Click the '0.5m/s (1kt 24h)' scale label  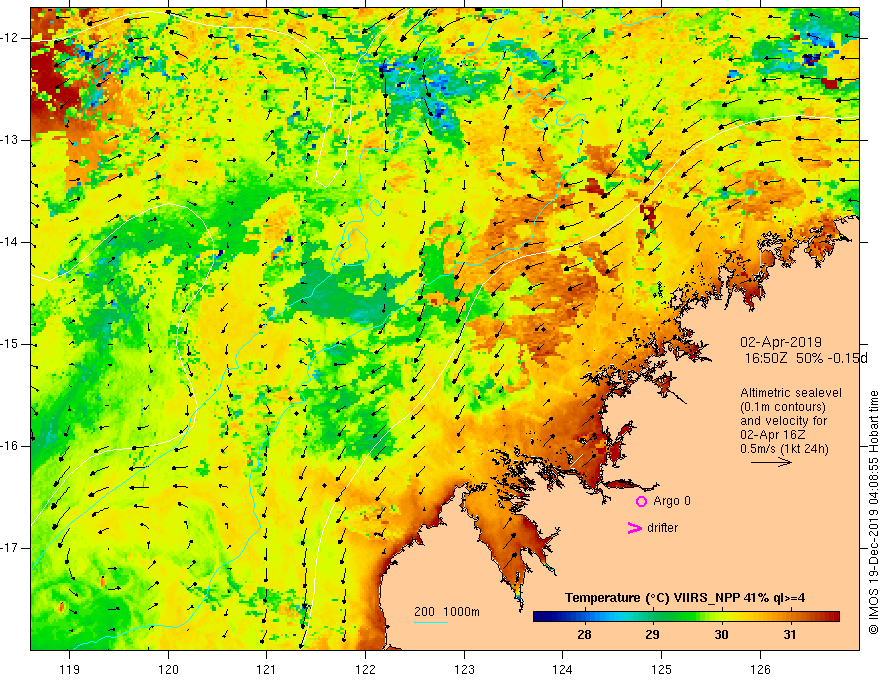[x=784, y=449]
